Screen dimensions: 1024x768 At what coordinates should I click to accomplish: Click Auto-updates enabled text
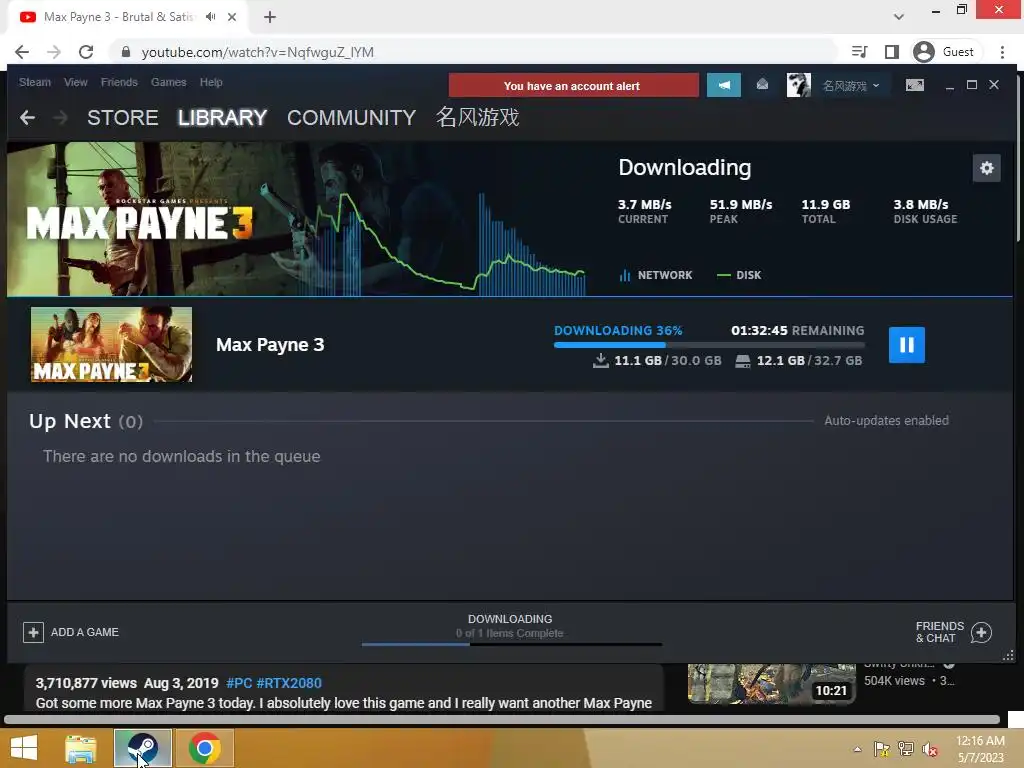(886, 421)
